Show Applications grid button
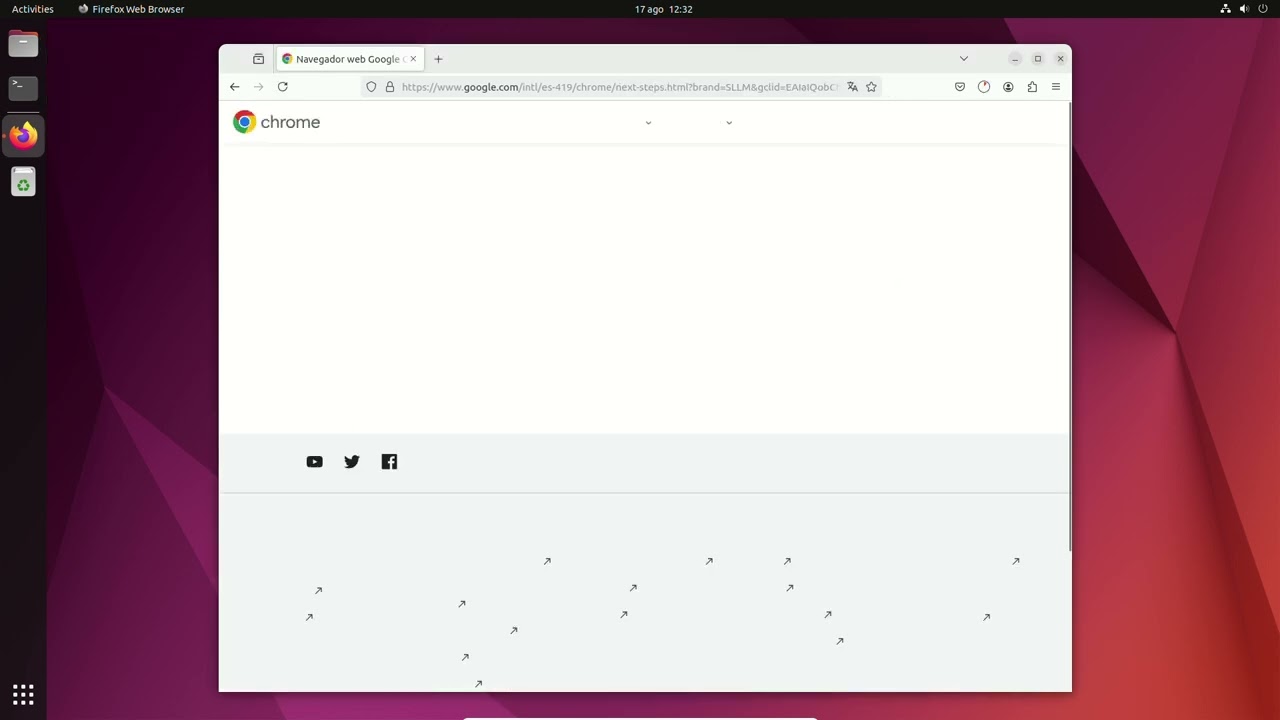 click(x=23, y=694)
